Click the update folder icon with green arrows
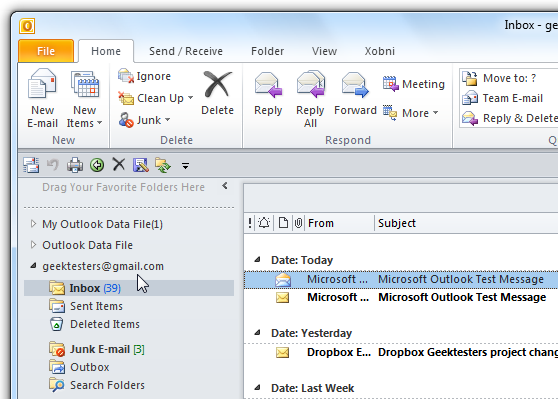Screen dimensions: 558x399 click(163, 165)
